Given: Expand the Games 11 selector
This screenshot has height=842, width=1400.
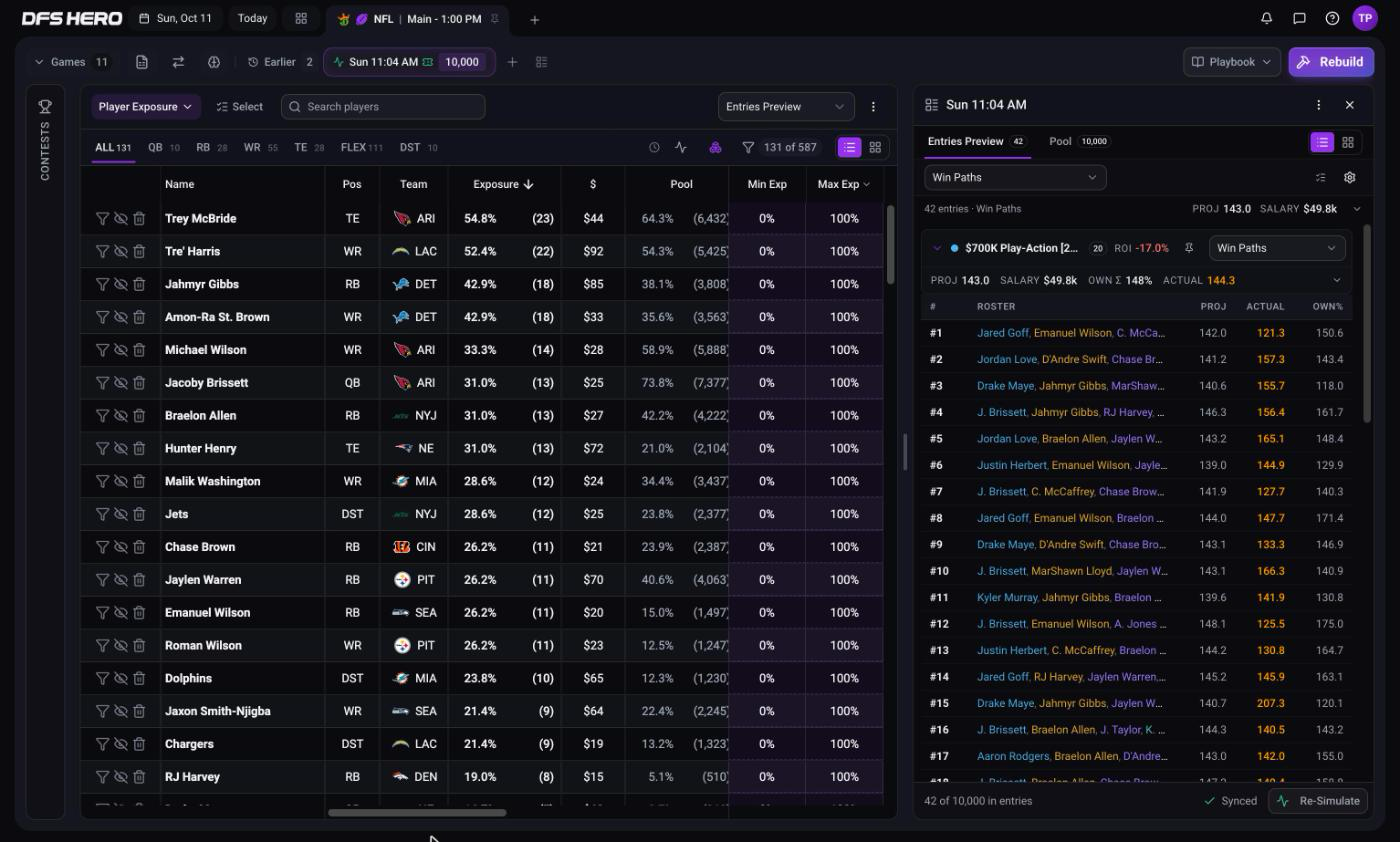Looking at the screenshot, I should (71, 62).
